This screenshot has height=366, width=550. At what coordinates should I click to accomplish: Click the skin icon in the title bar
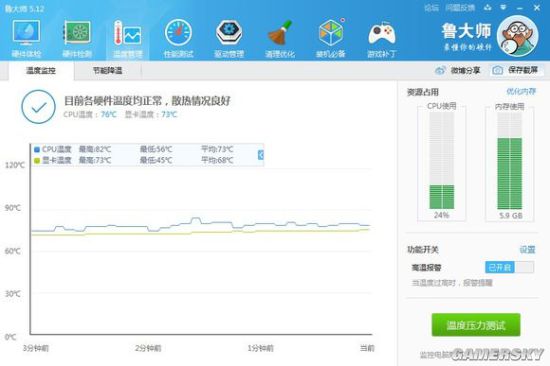coord(488,7)
